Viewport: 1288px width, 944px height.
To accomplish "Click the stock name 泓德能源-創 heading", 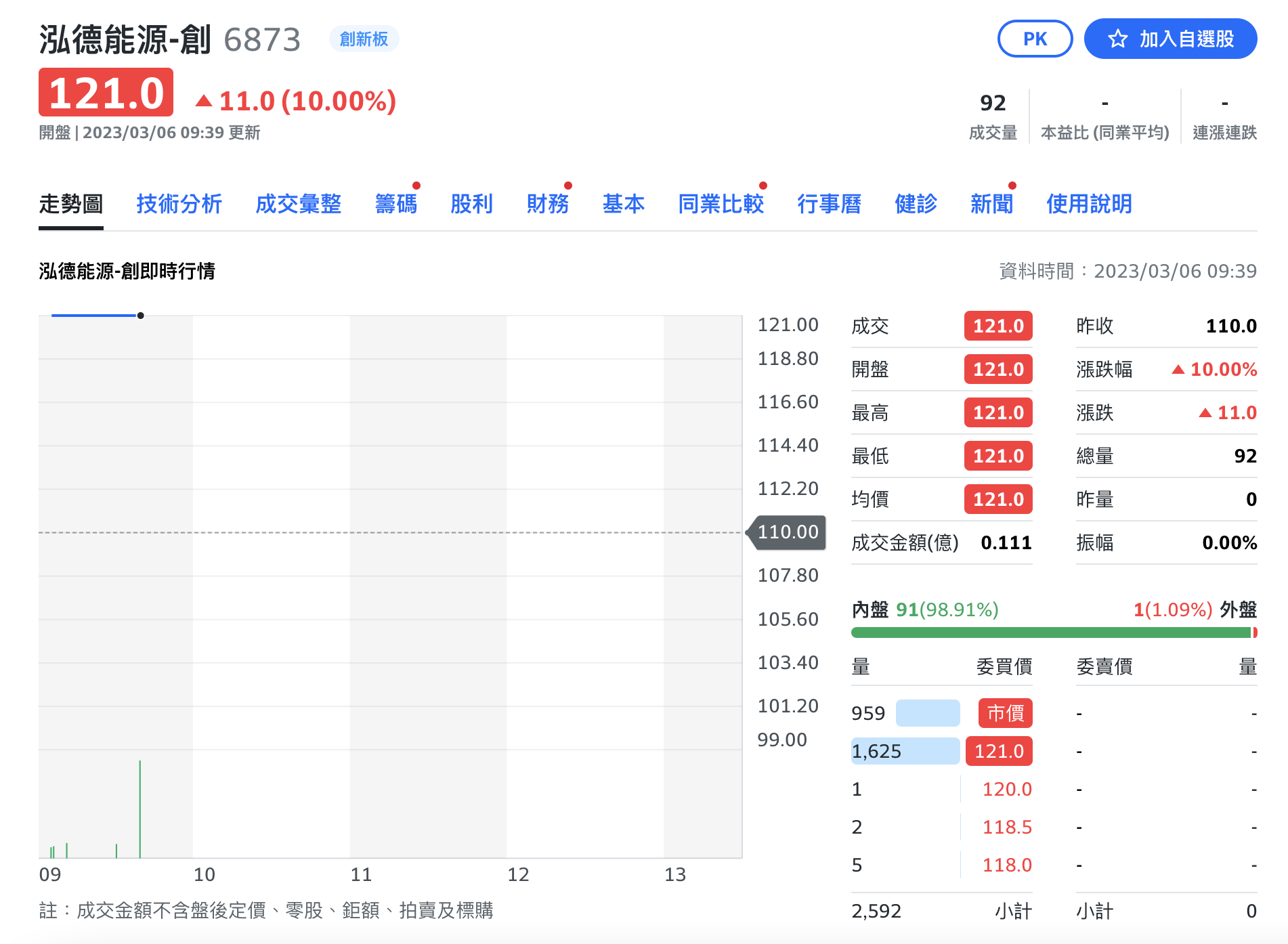I will [x=125, y=40].
